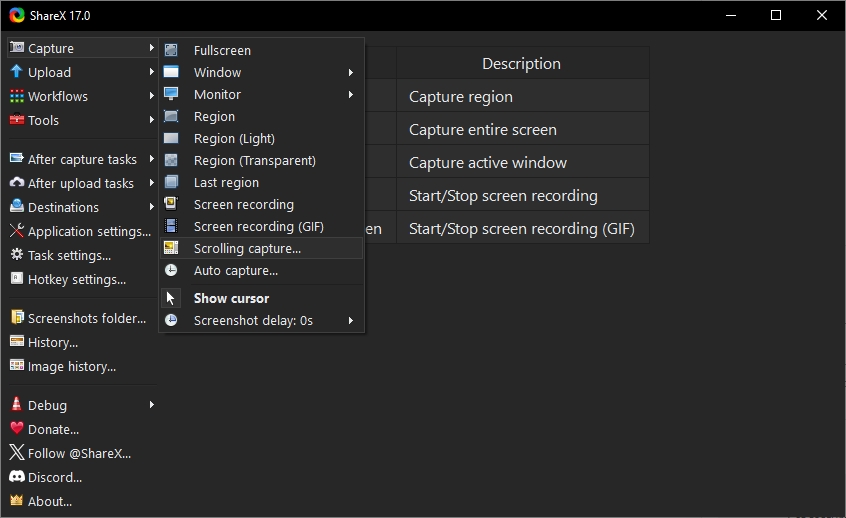Click the Scrolling capture icon

click(171, 248)
